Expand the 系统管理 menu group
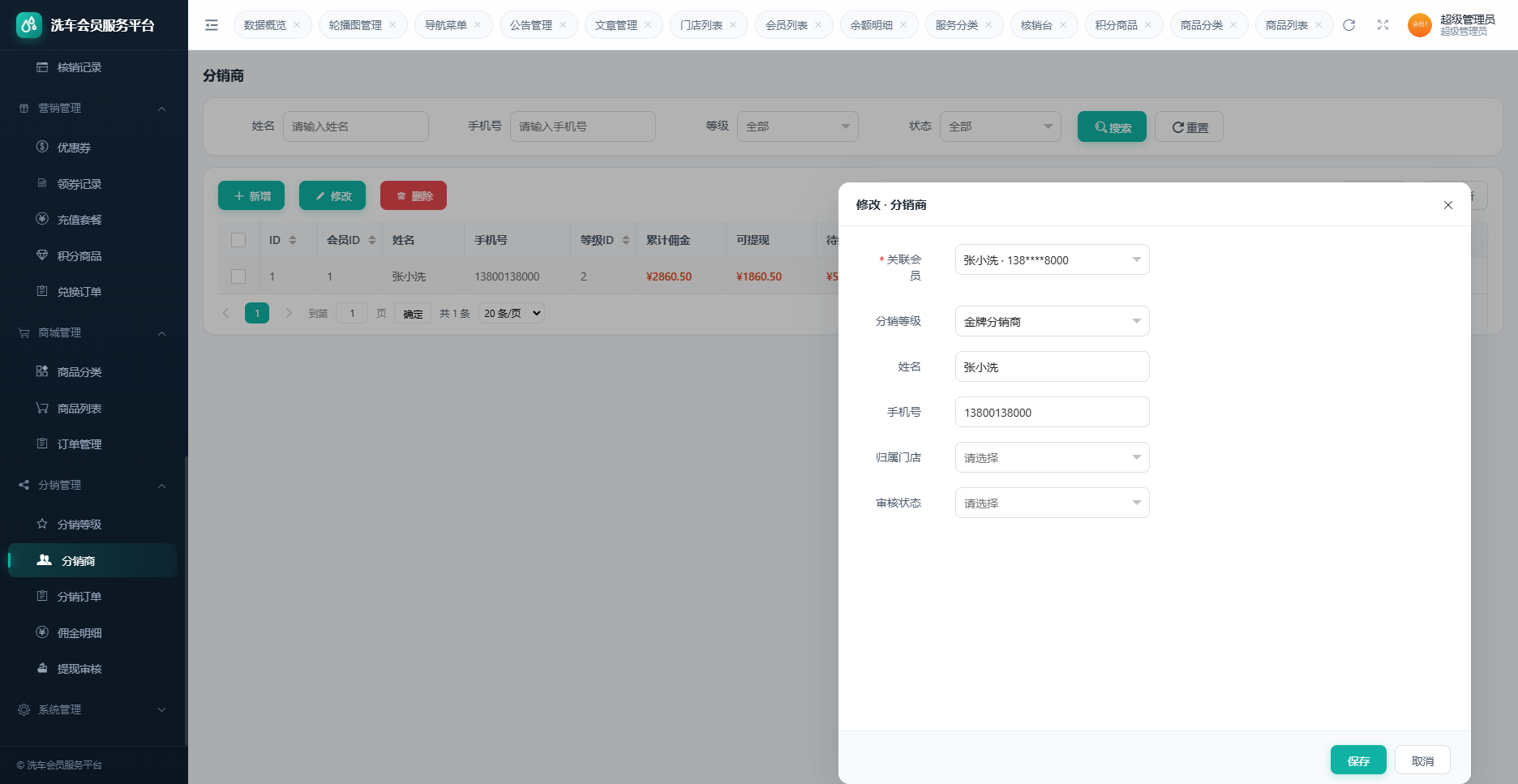1518x784 pixels. click(94, 709)
